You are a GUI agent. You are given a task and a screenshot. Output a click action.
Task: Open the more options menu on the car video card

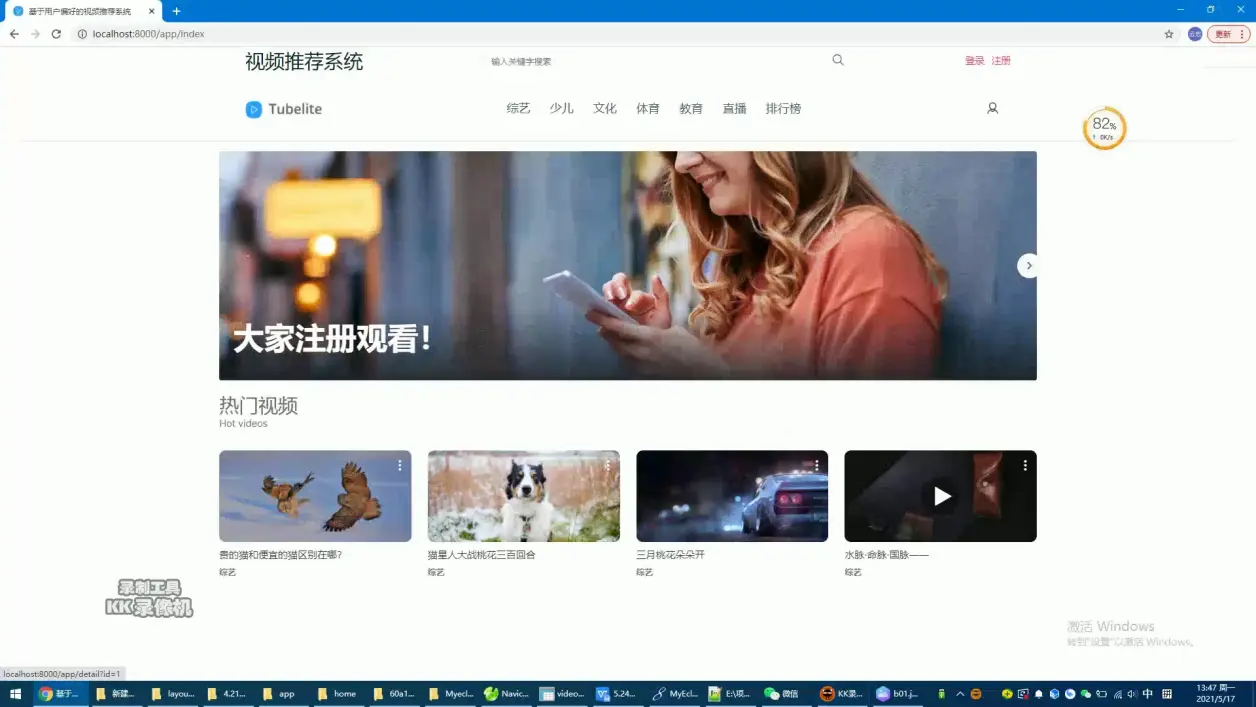pos(816,465)
